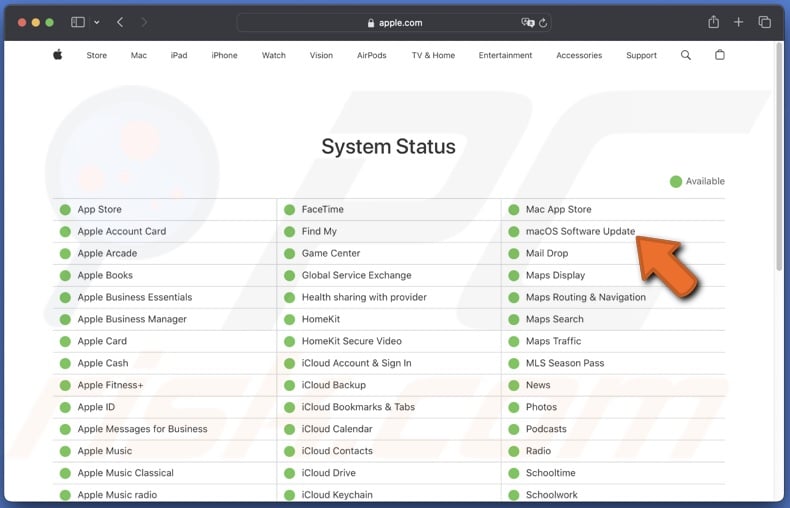The image size is (790, 508).
Task: Select the Apple Business Manager entry
Action: tap(132, 319)
